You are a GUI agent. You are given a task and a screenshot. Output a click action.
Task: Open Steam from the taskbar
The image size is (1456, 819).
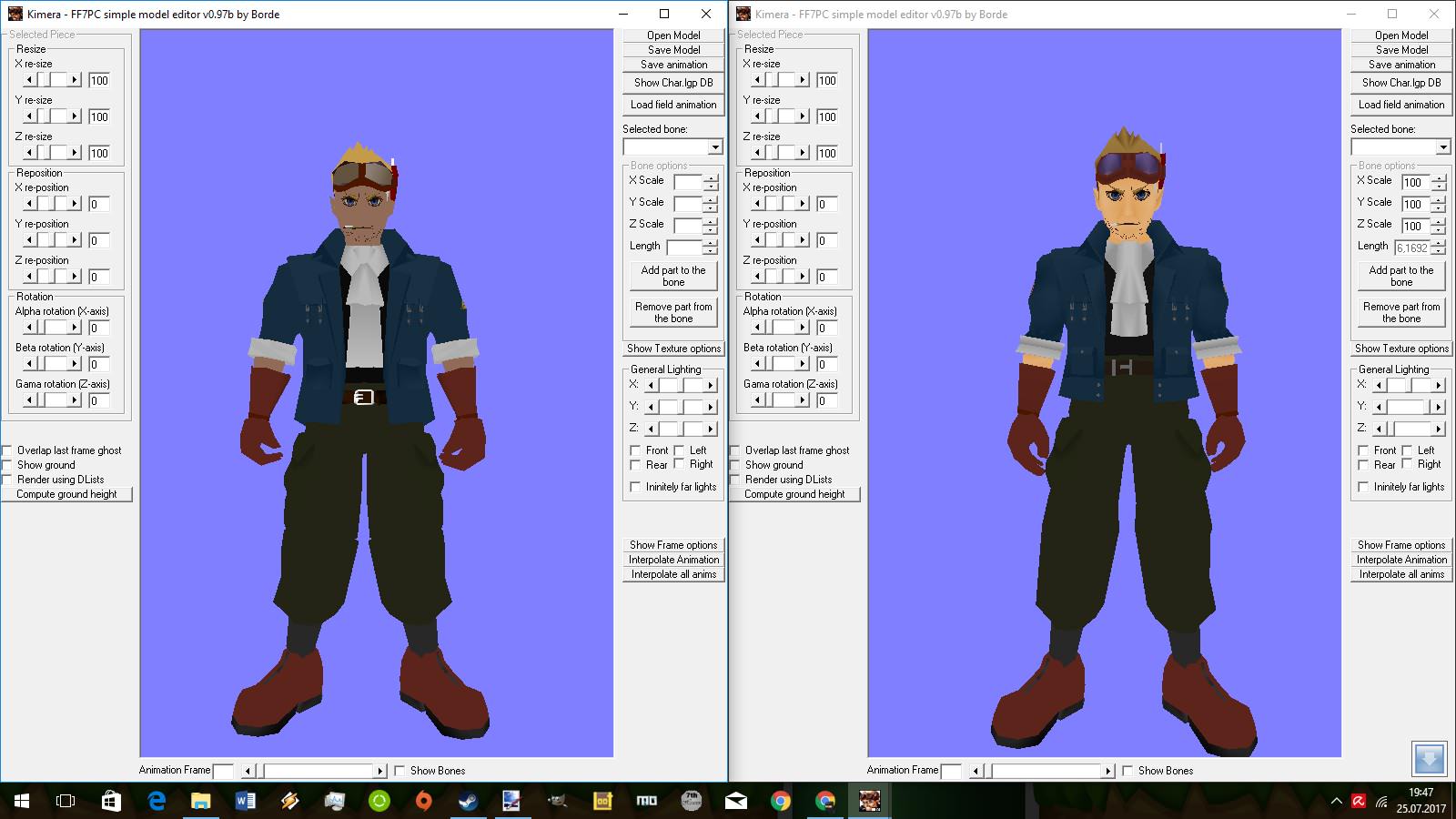(469, 801)
